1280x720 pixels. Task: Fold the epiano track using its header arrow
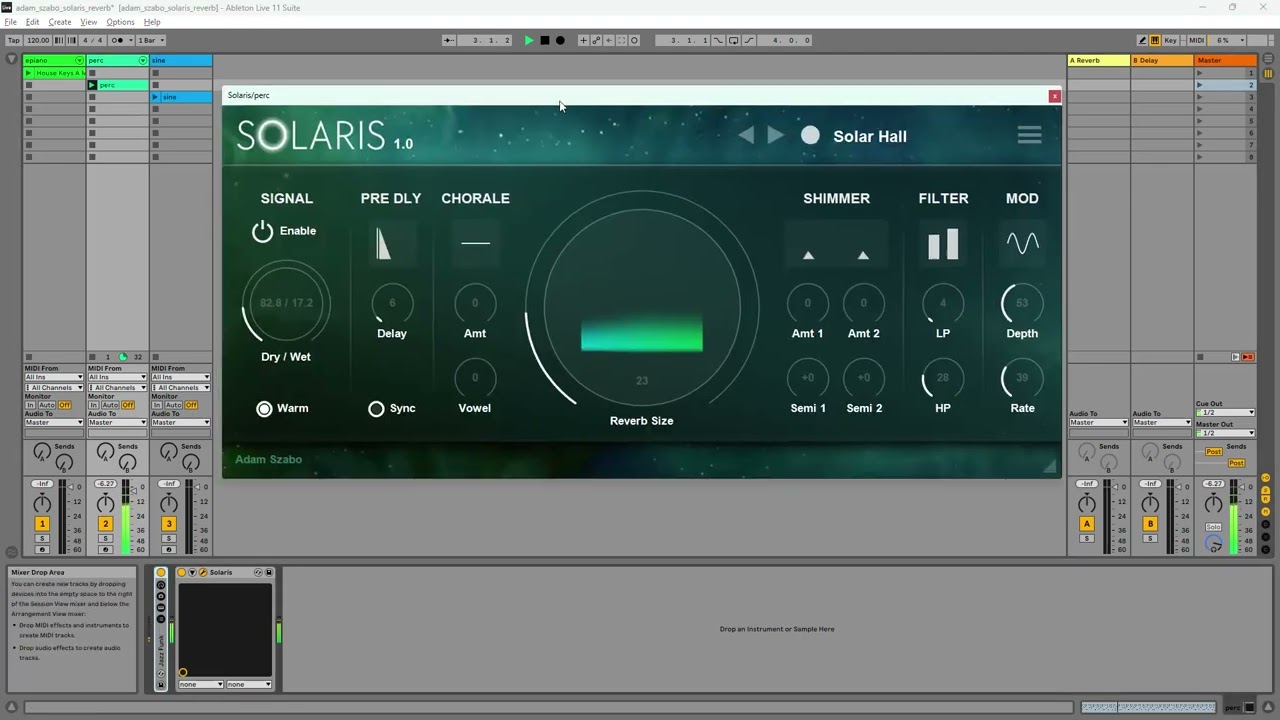(79, 61)
